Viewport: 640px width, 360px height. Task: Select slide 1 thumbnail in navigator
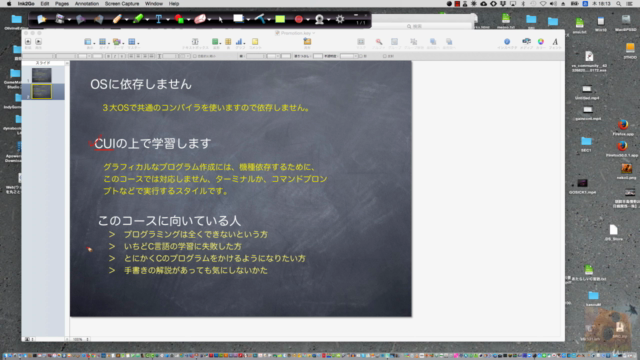pos(42,75)
